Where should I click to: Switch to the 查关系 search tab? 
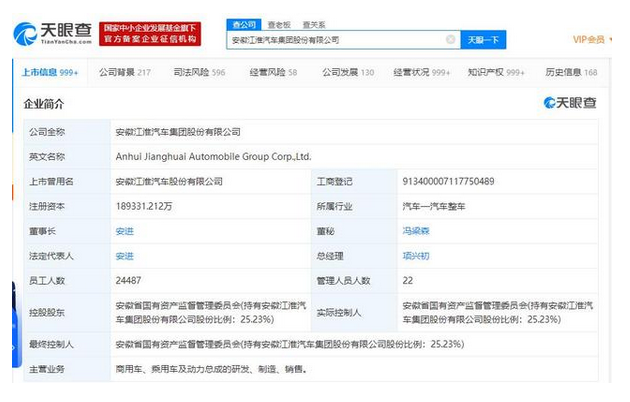coord(314,25)
